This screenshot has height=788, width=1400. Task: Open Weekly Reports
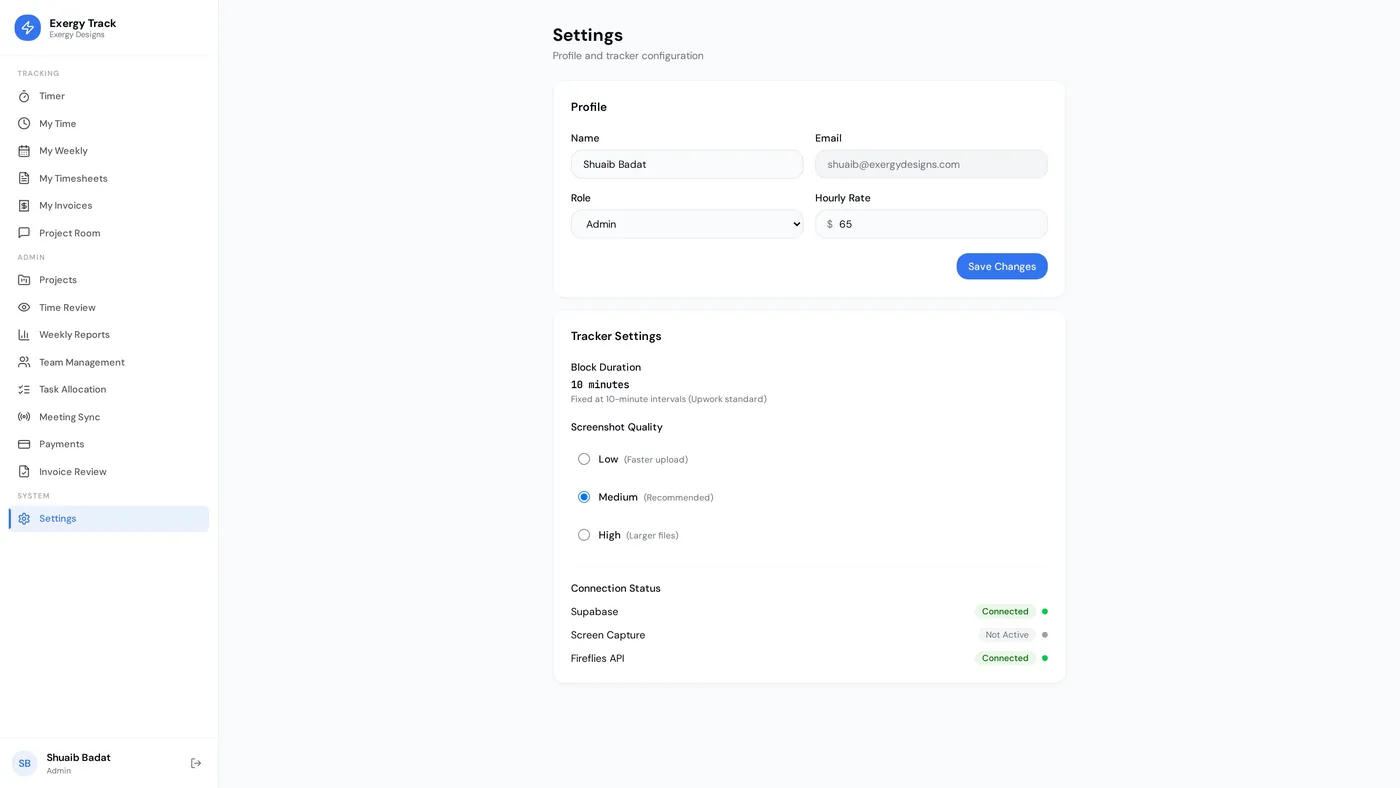[x=109, y=335]
